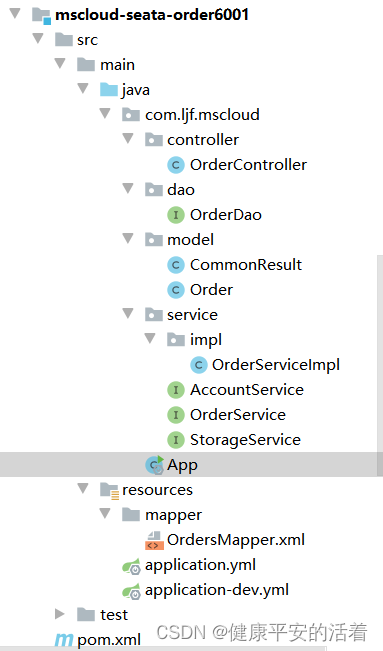This screenshot has width=383, height=651.
Task: Collapse the mapper folder arrow
Action: click(x=106, y=514)
